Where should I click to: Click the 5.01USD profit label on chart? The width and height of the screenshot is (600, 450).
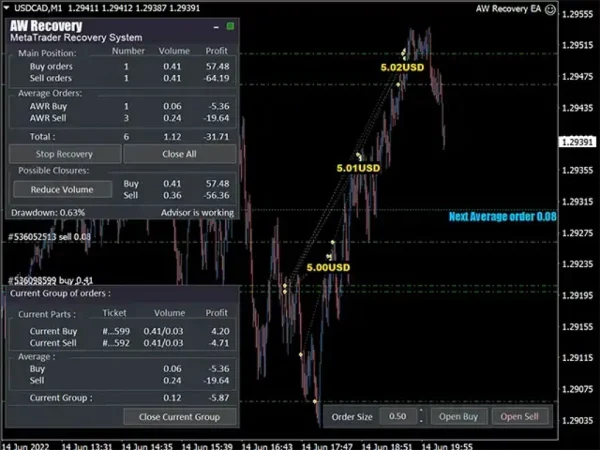(359, 168)
